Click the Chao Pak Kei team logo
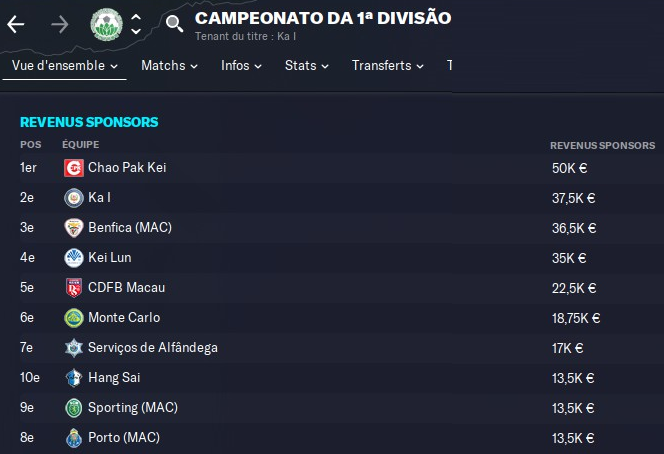Image resolution: width=664 pixels, height=454 pixels. (x=73, y=168)
